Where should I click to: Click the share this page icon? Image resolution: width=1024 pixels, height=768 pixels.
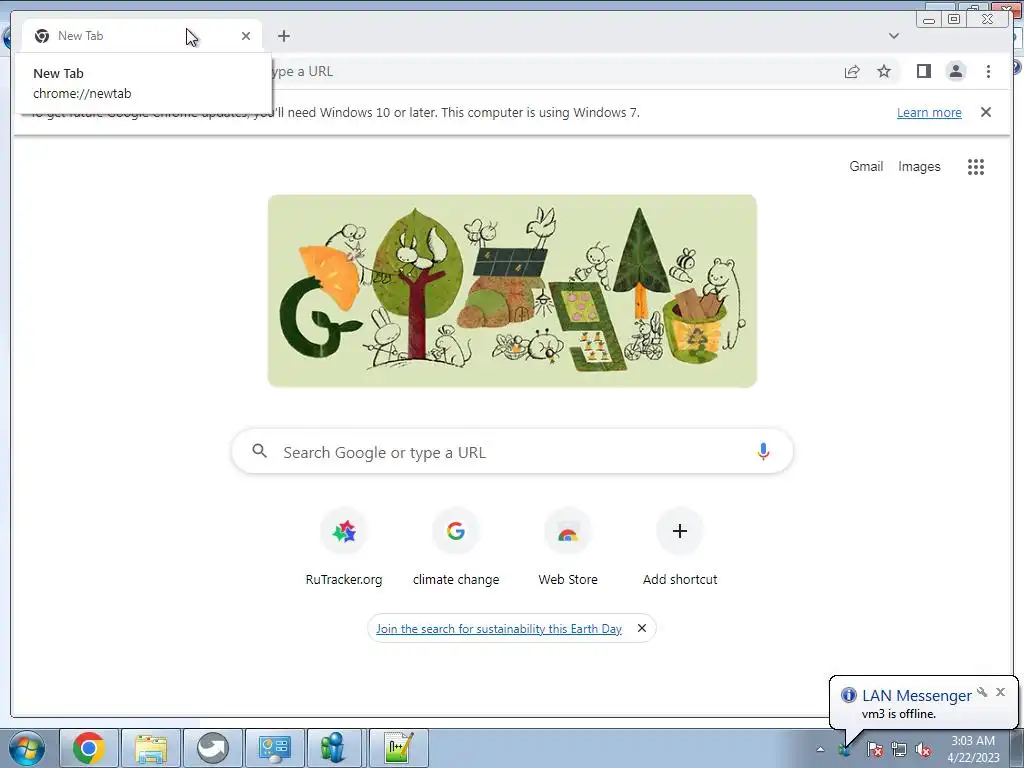(852, 71)
